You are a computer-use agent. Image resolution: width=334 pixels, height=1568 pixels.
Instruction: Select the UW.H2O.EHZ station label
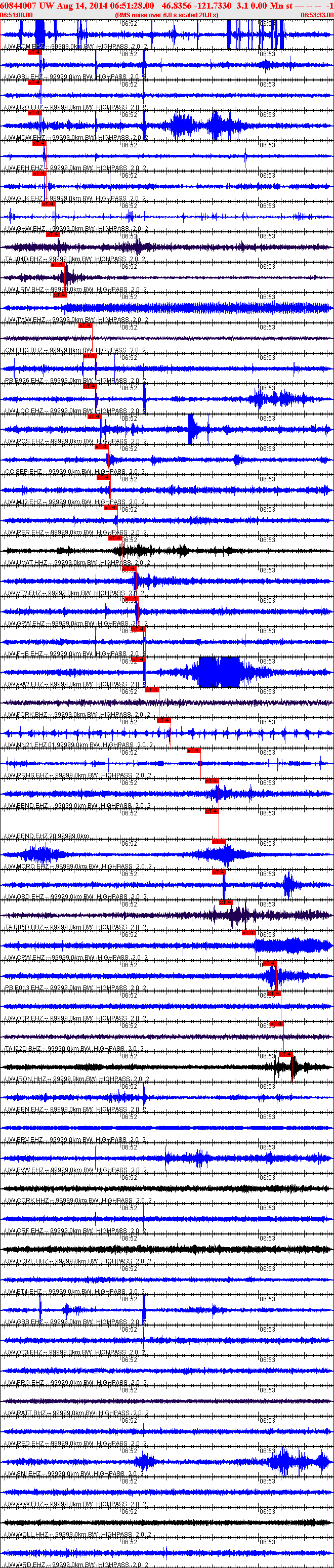[x=24, y=107]
